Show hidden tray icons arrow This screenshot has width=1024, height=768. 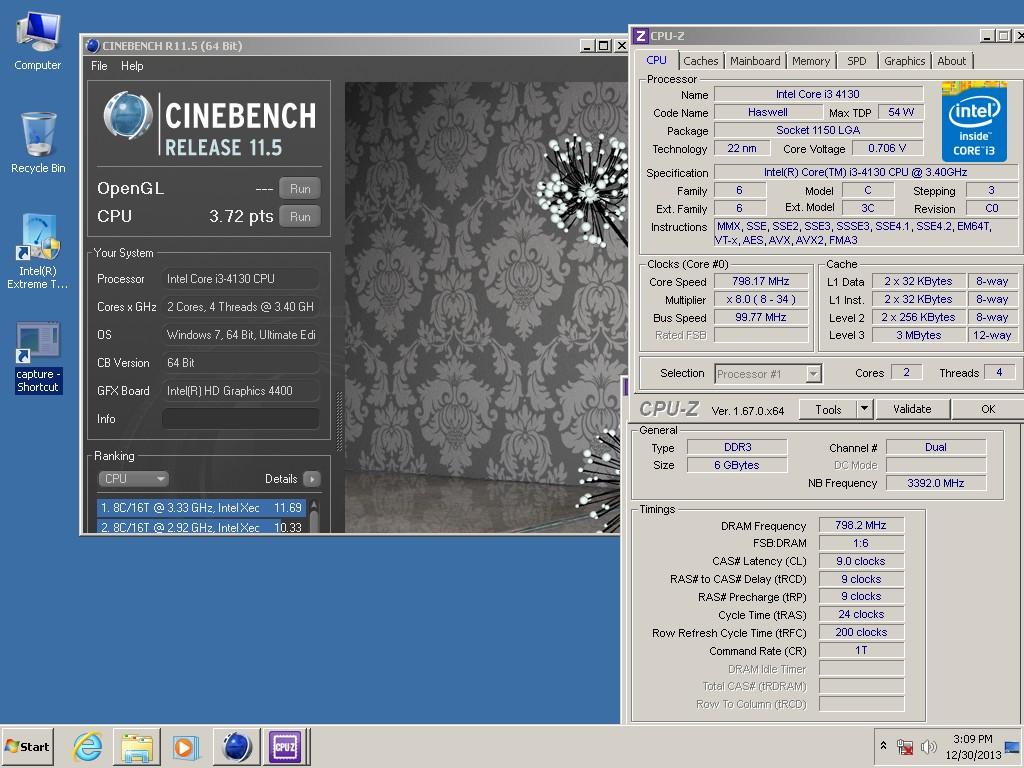click(883, 745)
